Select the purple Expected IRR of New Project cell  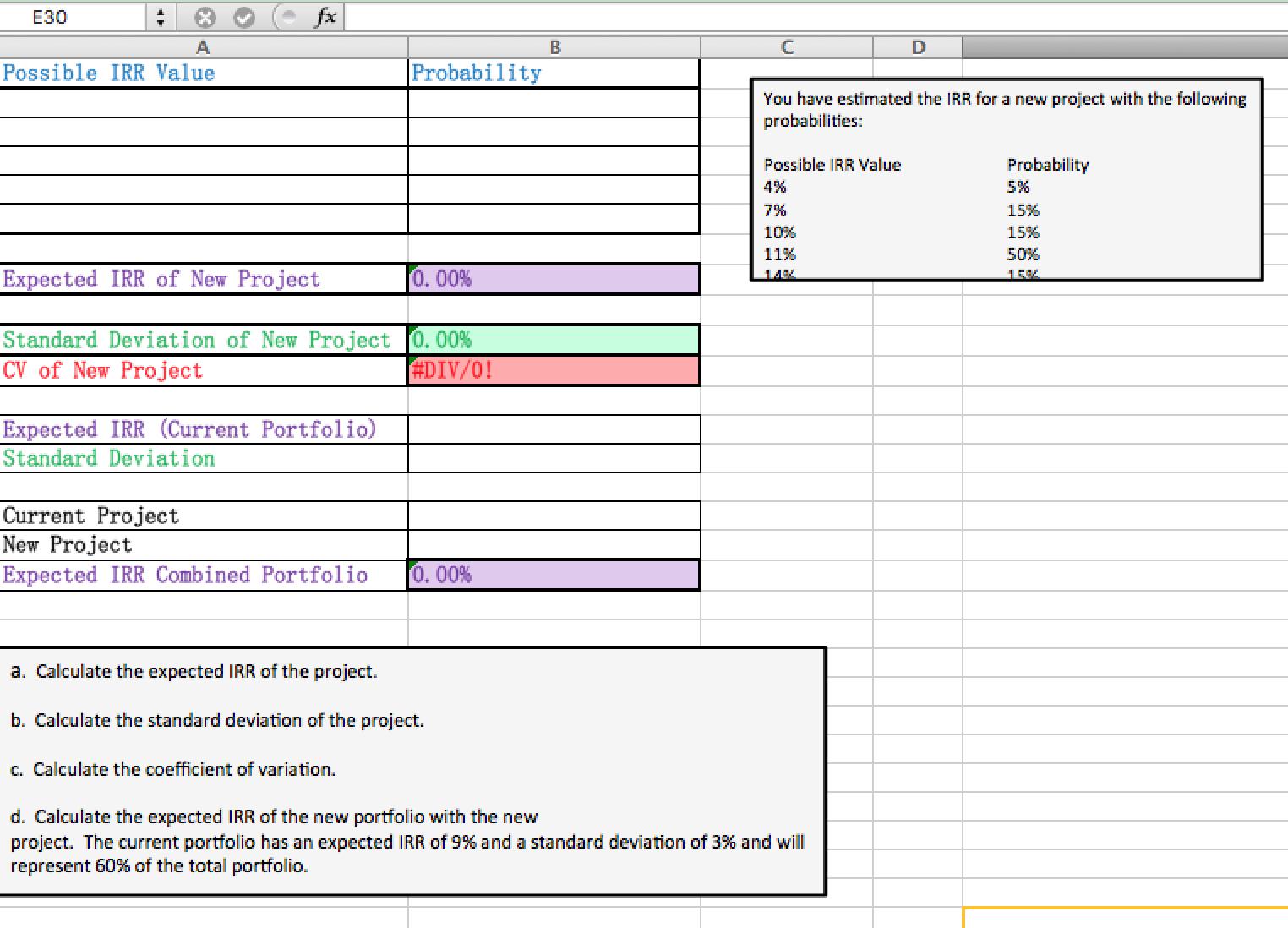(554, 279)
